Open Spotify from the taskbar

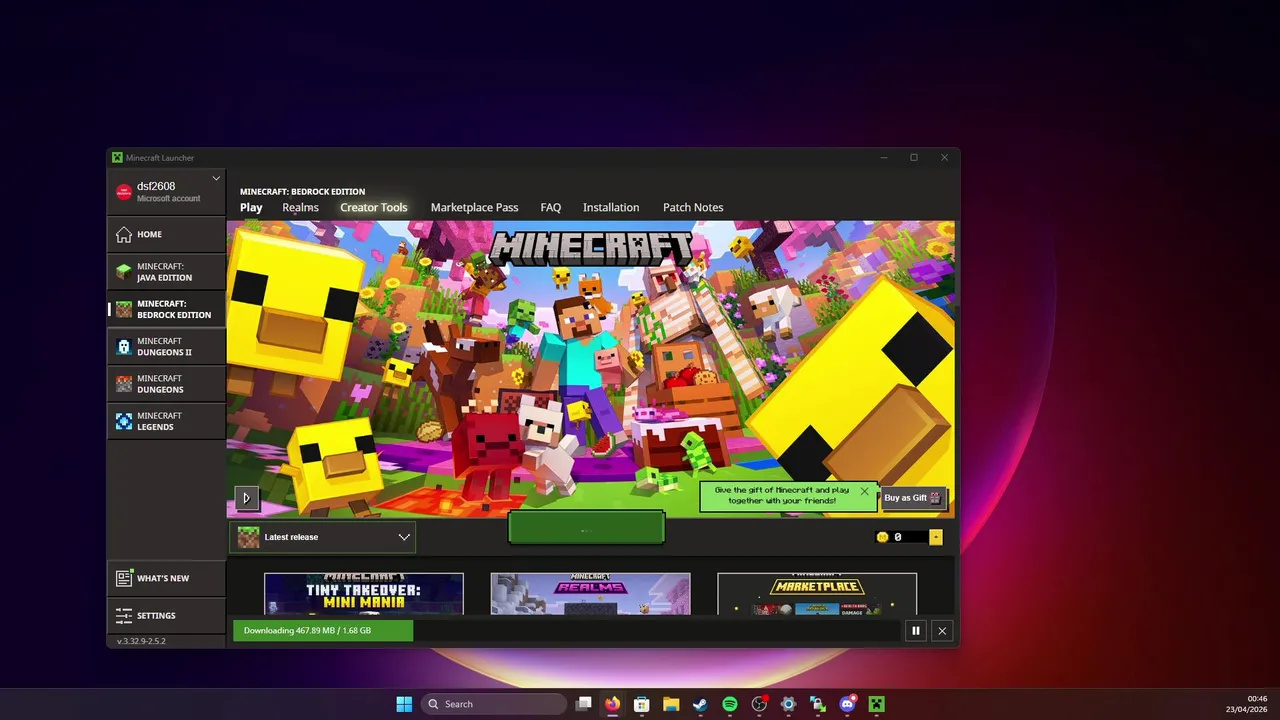click(730, 704)
